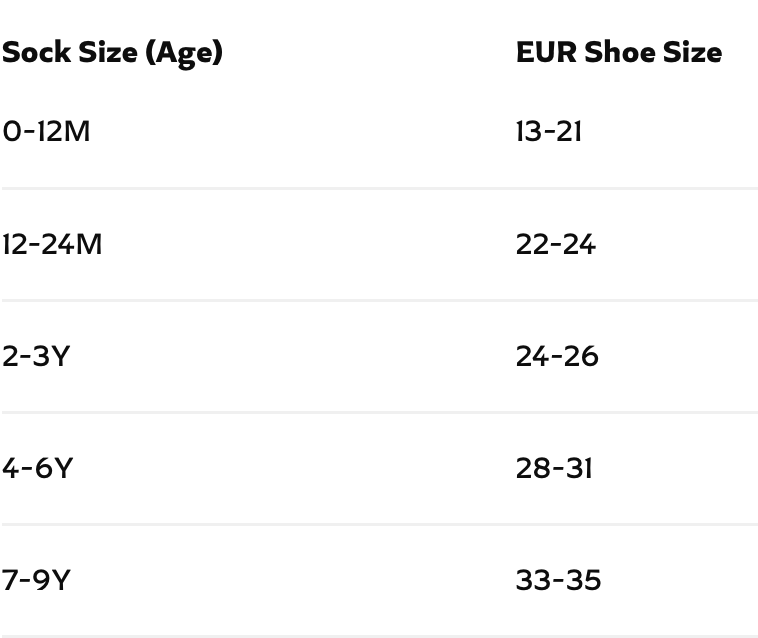Click the divider line below the 0-12M row
This screenshot has height=638, width=758.
click(x=379, y=188)
